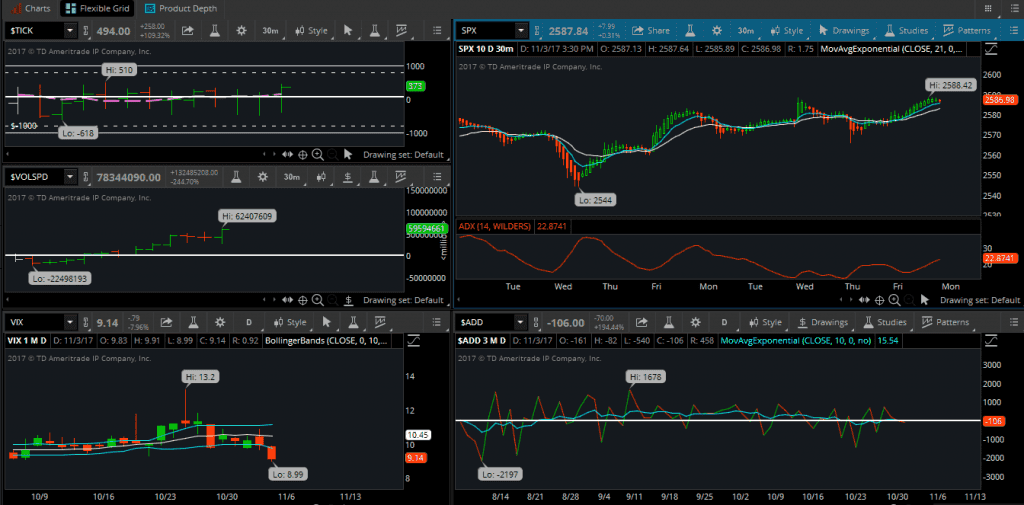Screen dimensions: 1024x505
Task: Zoom in using magnifier below $TICK chart
Action: click(317, 155)
